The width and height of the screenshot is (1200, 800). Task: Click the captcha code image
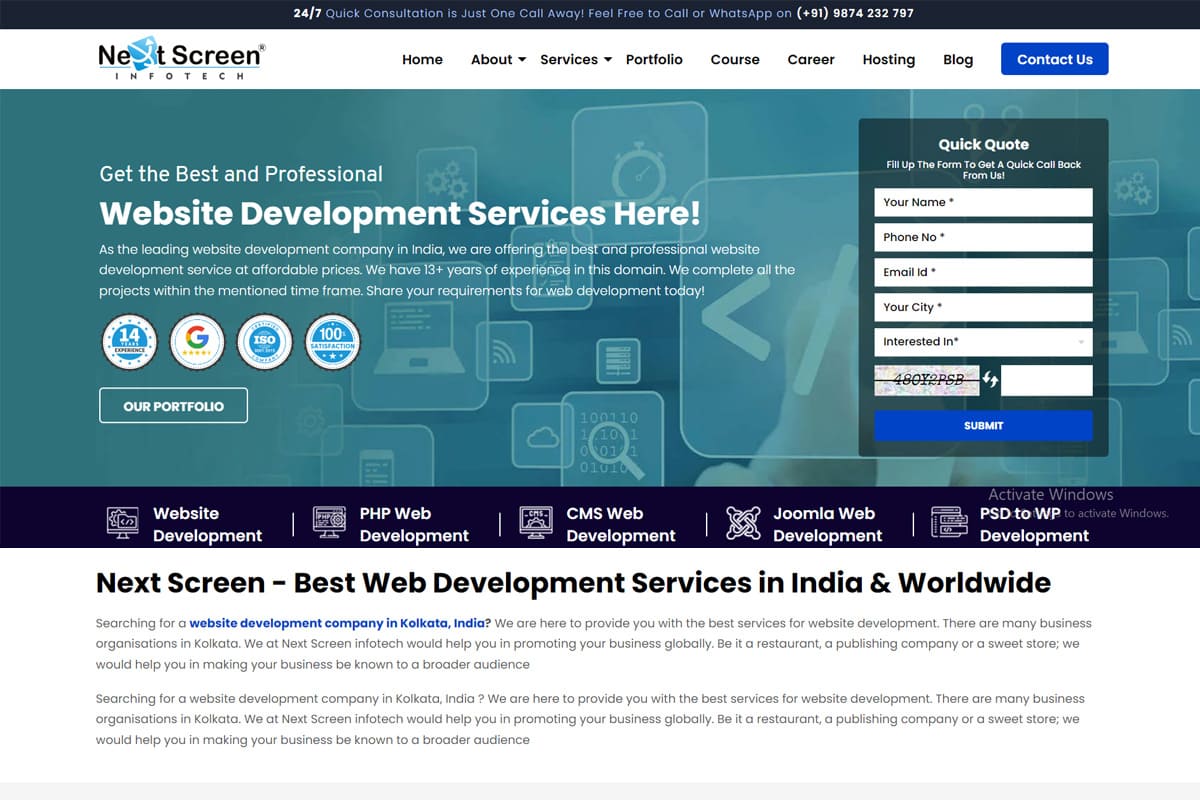point(927,380)
